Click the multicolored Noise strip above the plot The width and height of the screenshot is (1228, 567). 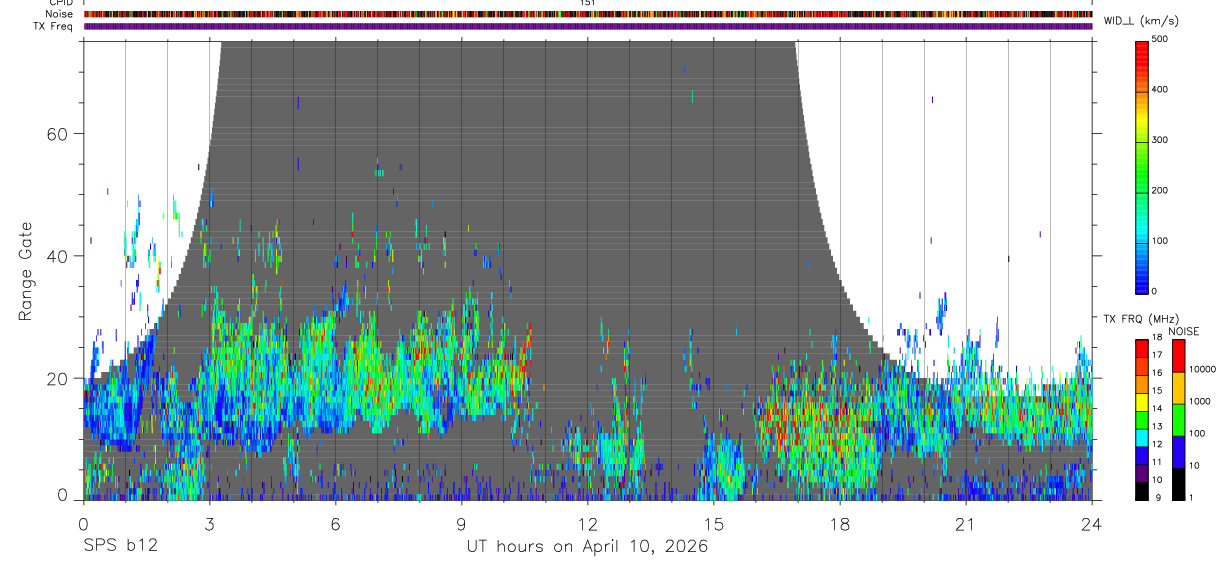pyautogui.click(x=588, y=14)
